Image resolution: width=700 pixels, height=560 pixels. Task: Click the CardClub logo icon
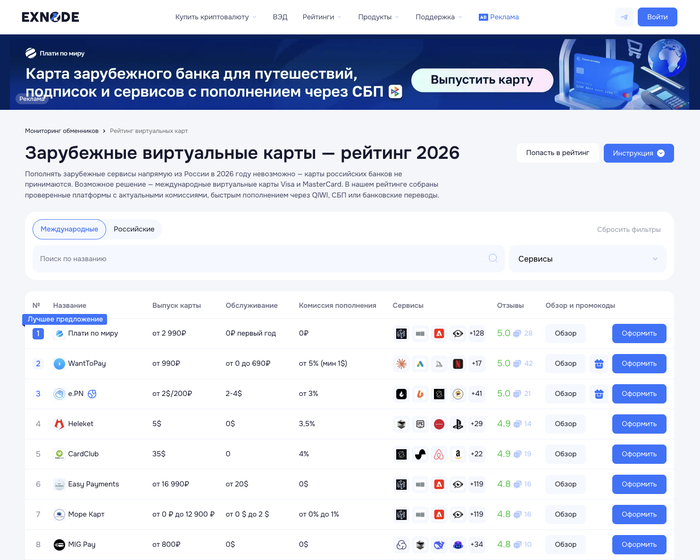coord(59,454)
